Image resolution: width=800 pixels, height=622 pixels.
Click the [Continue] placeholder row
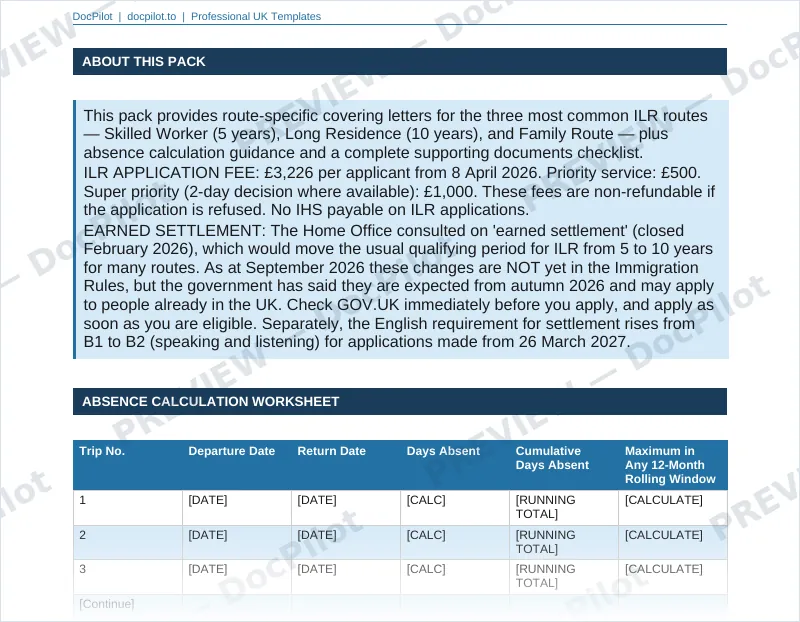(401, 604)
